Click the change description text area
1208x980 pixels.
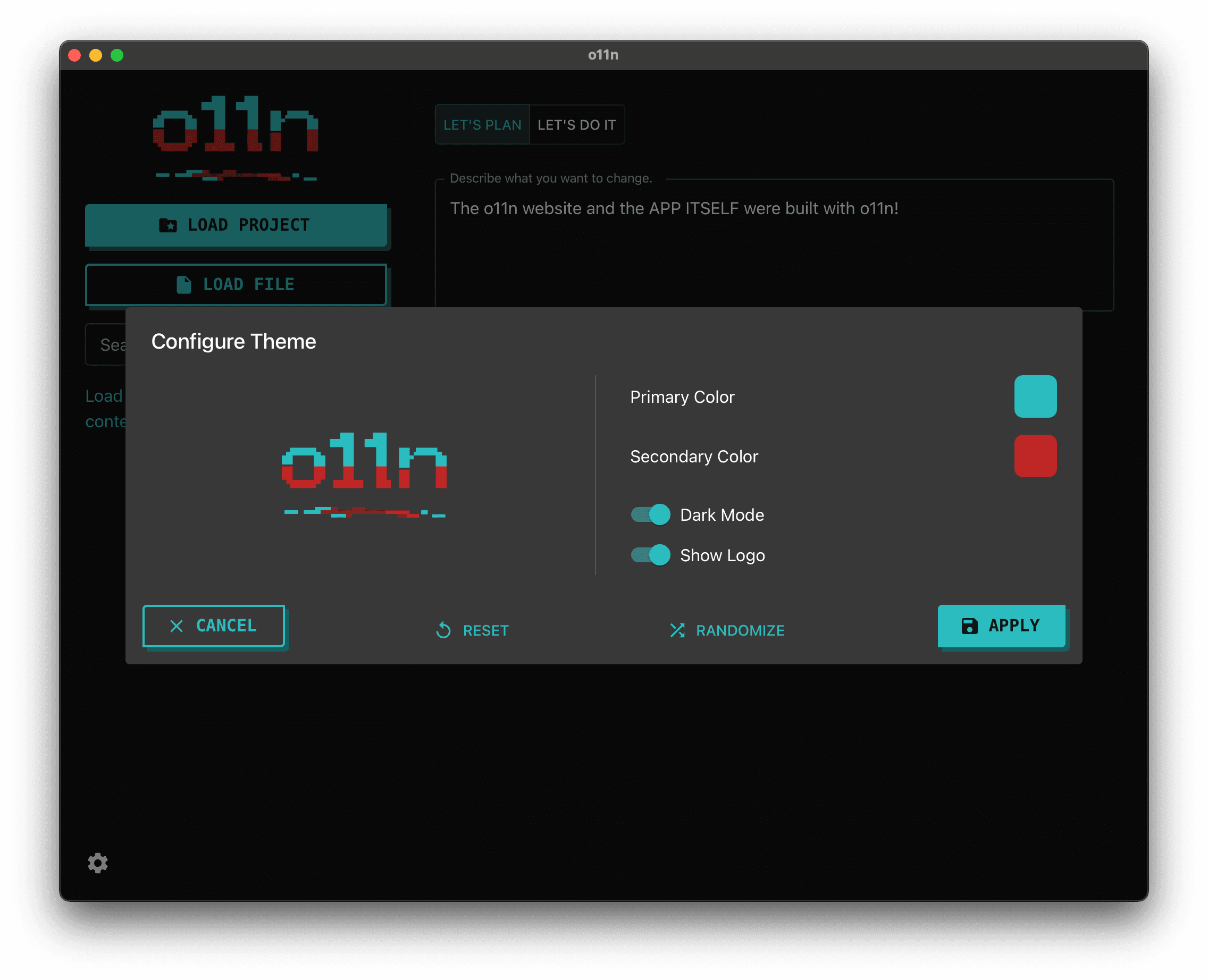click(x=774, y=243)
